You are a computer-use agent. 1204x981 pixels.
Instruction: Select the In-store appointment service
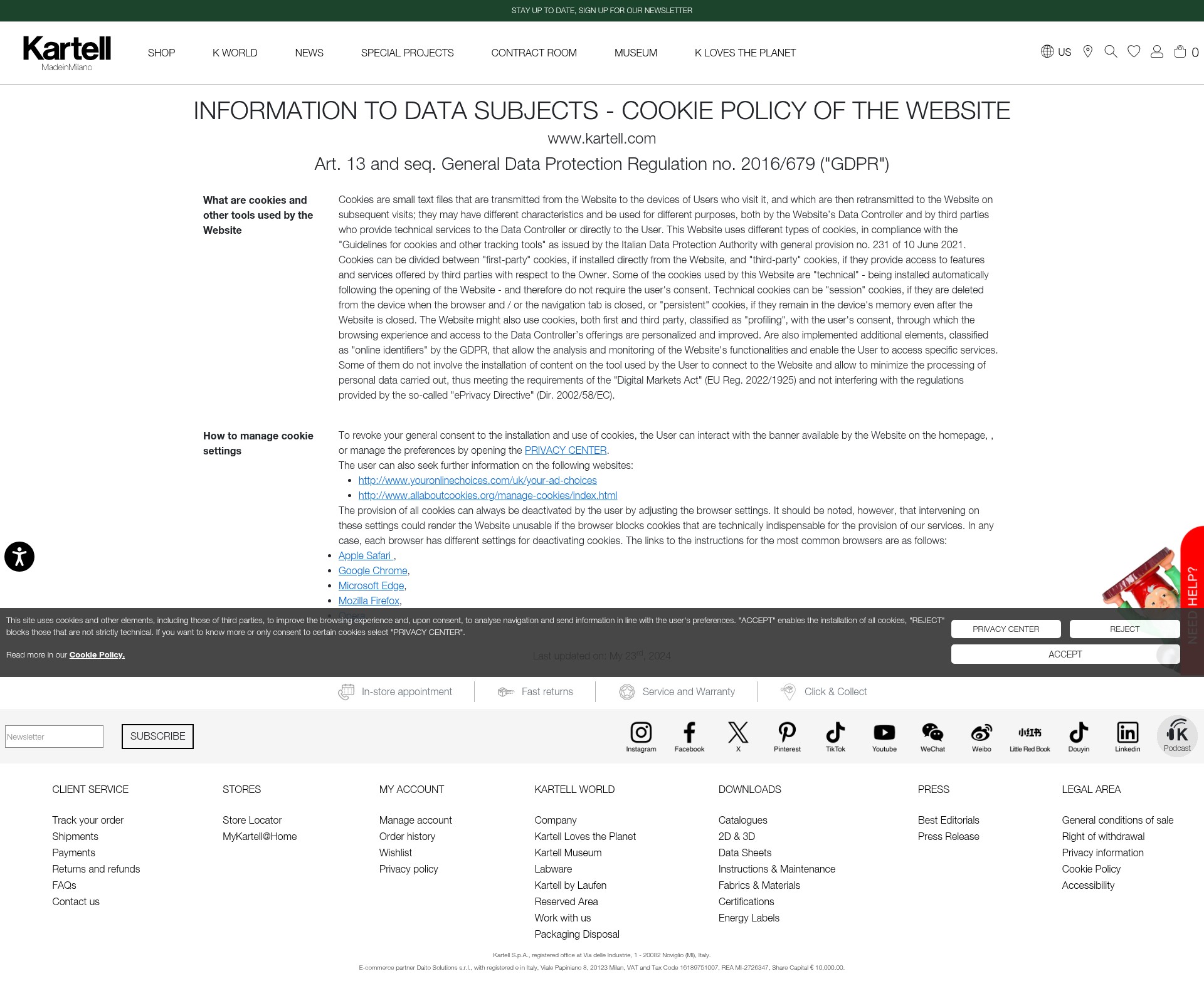395,692
